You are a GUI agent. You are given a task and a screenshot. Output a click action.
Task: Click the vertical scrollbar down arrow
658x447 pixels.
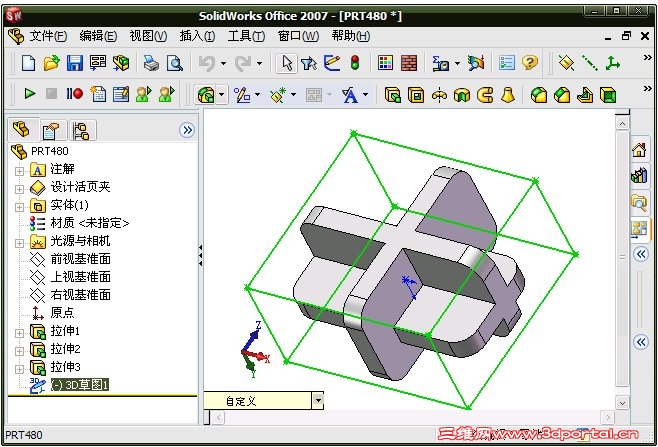coord(622,403)
